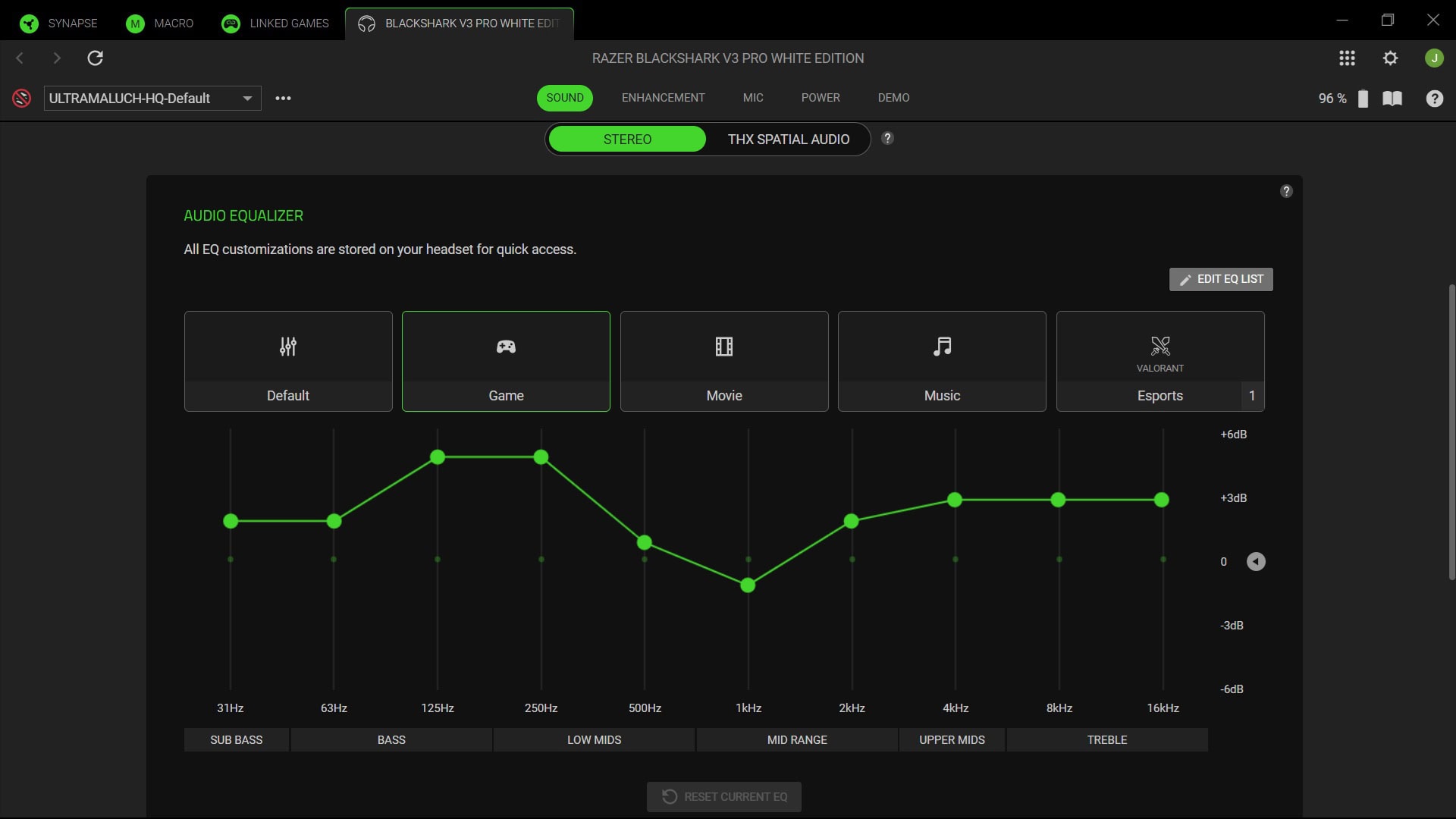Click the Esports preset number 1 badge
The image size is (1456, 819).
pos(1252,396)
